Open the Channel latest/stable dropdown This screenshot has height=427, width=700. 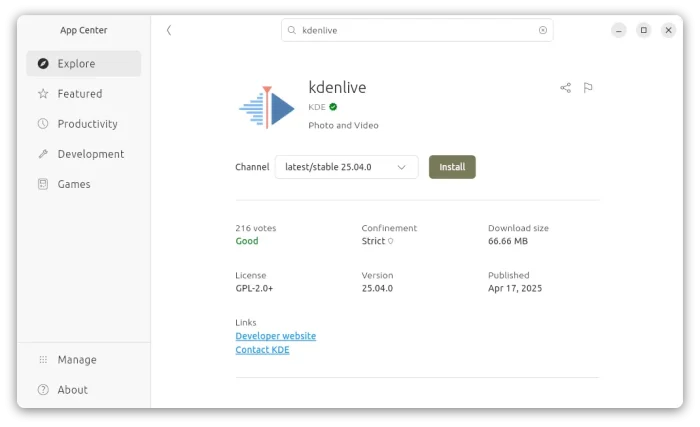click(346, 167)
